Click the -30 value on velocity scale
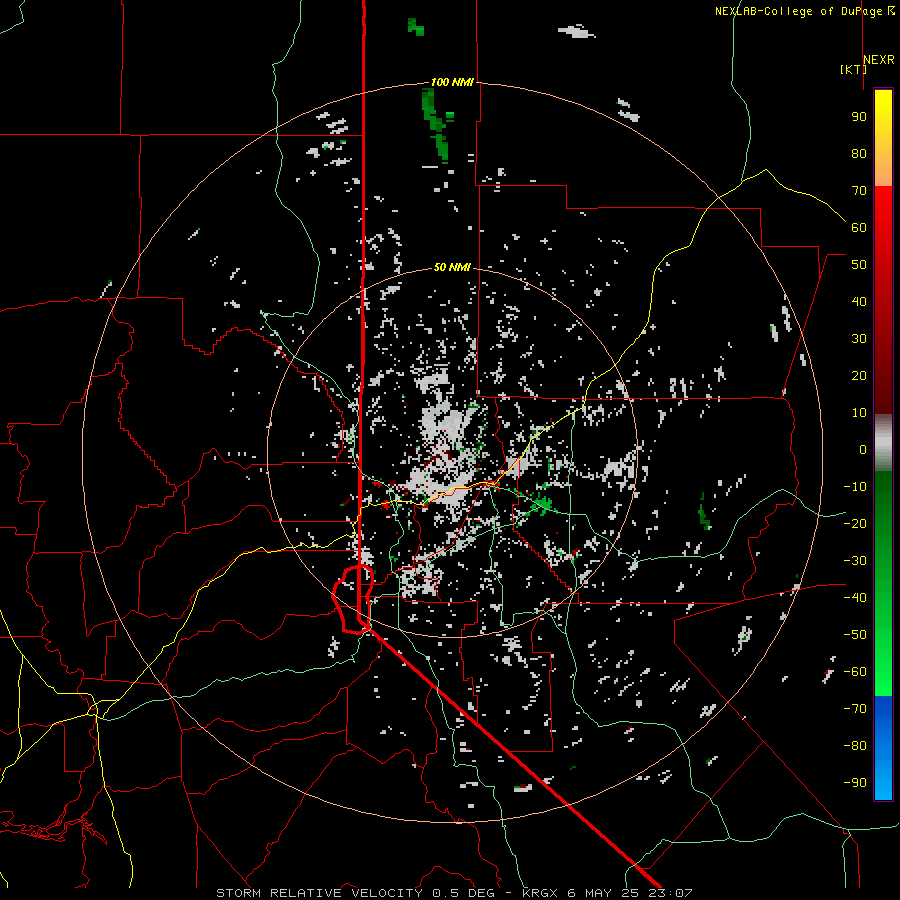 coord(855,561)
